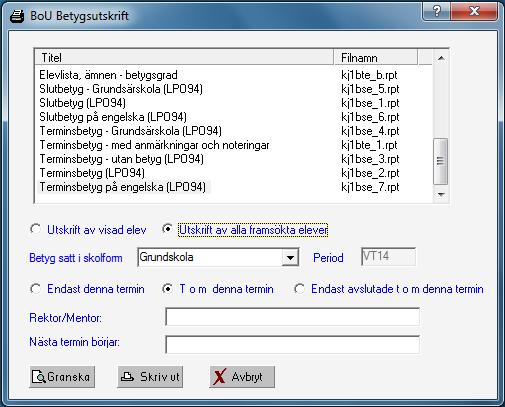Viewport: 505px width, 407px height.
Task: Click the Nästa termin börjar input field
Action: click(292, 345)
